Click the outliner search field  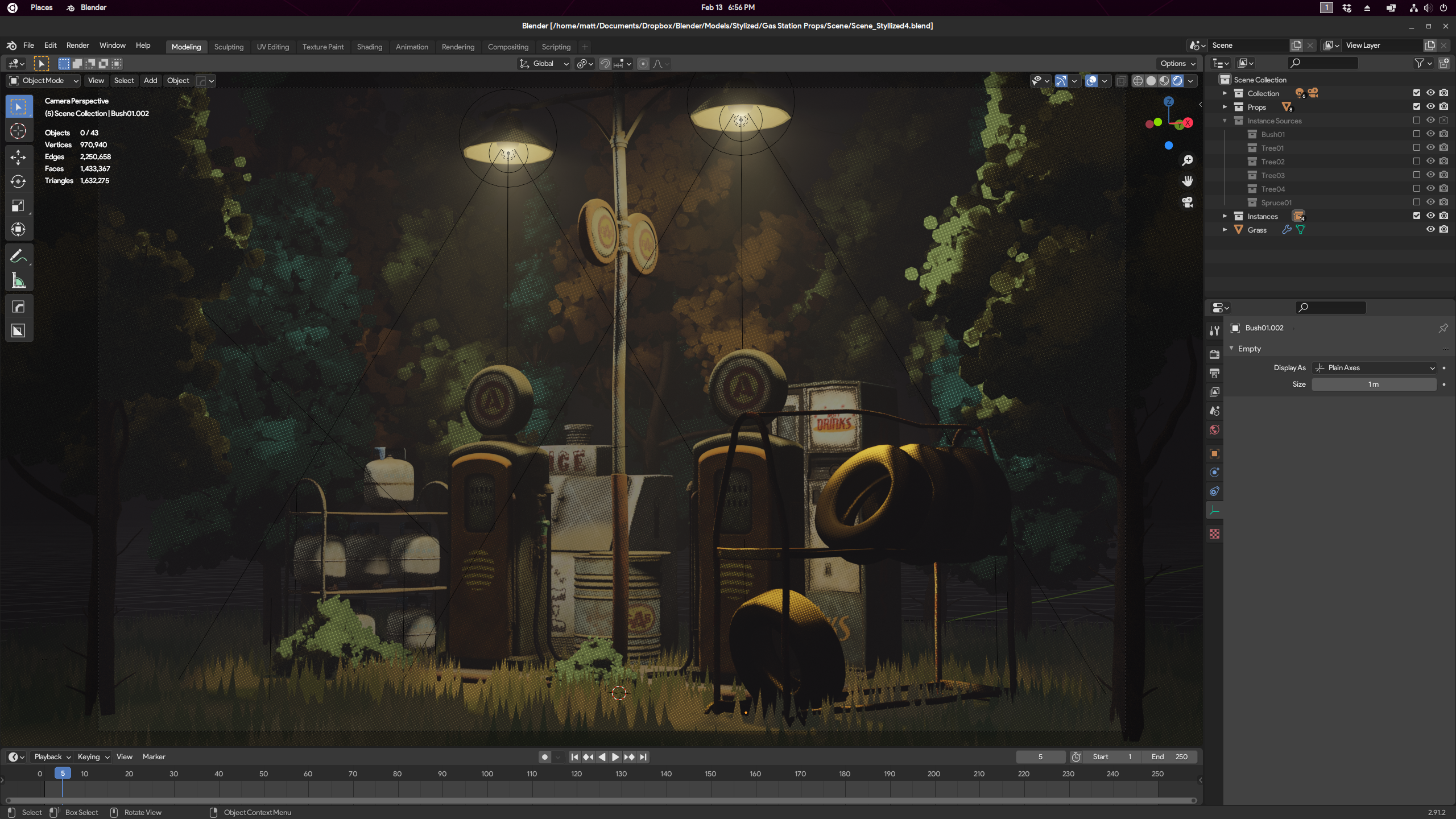1322,63
